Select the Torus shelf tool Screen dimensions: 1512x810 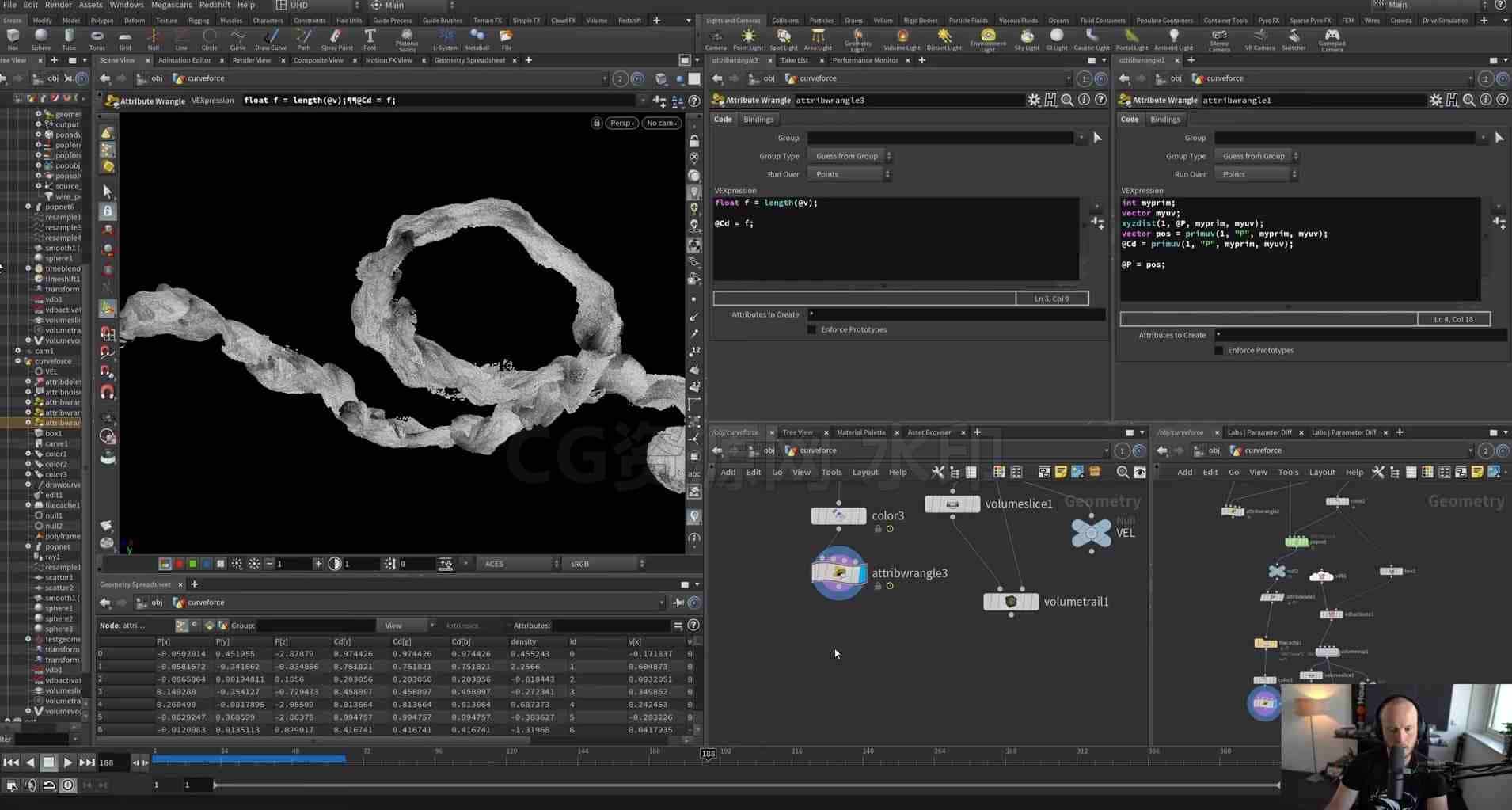97,40
